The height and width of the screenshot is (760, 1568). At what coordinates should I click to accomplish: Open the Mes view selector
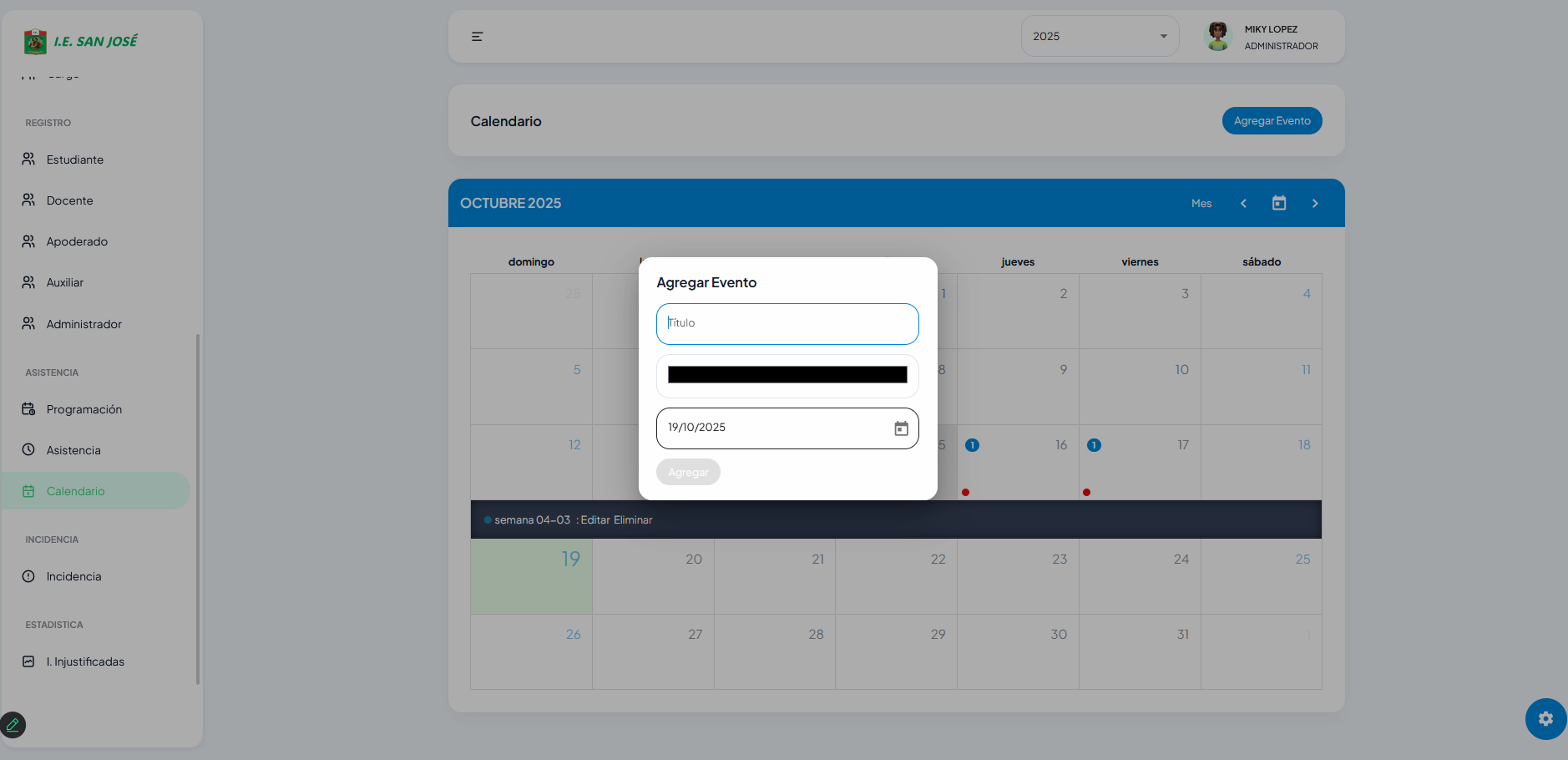1201,204
